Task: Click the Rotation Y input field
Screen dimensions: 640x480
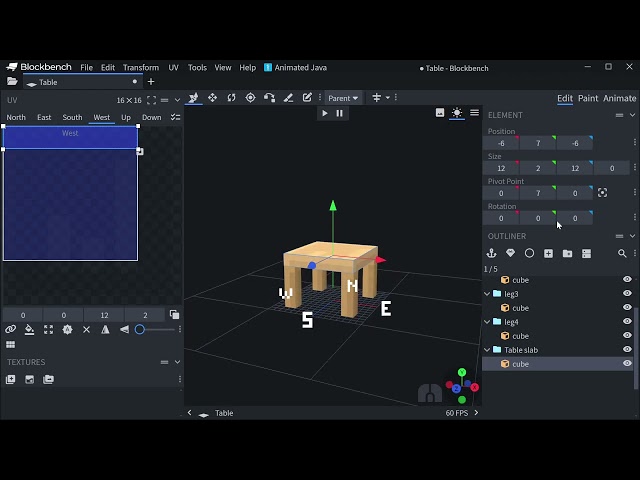Action: click(x=538, y=218)
